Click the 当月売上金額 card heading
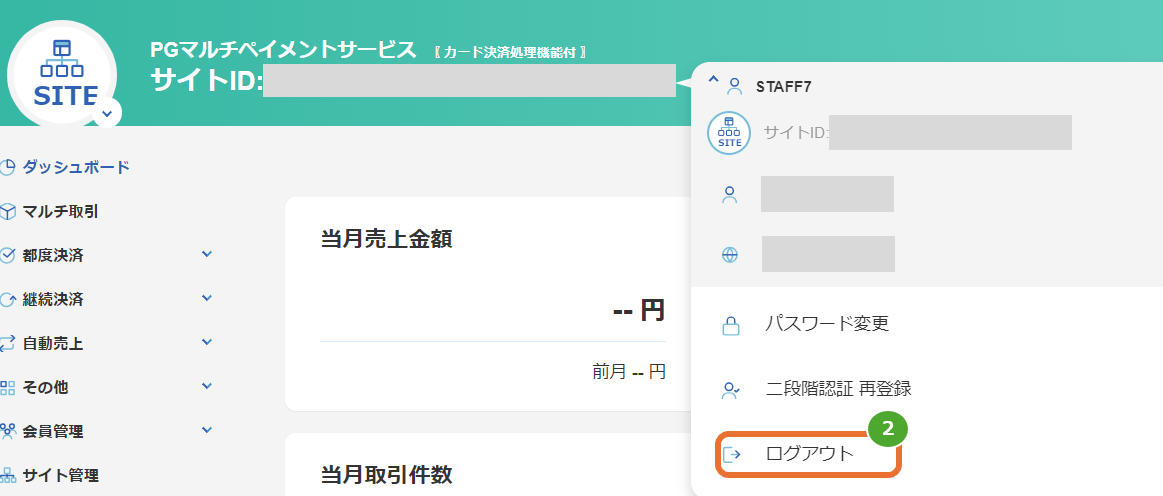The width and height of the screenshot is (1163, 496). (x=386, y=239)
